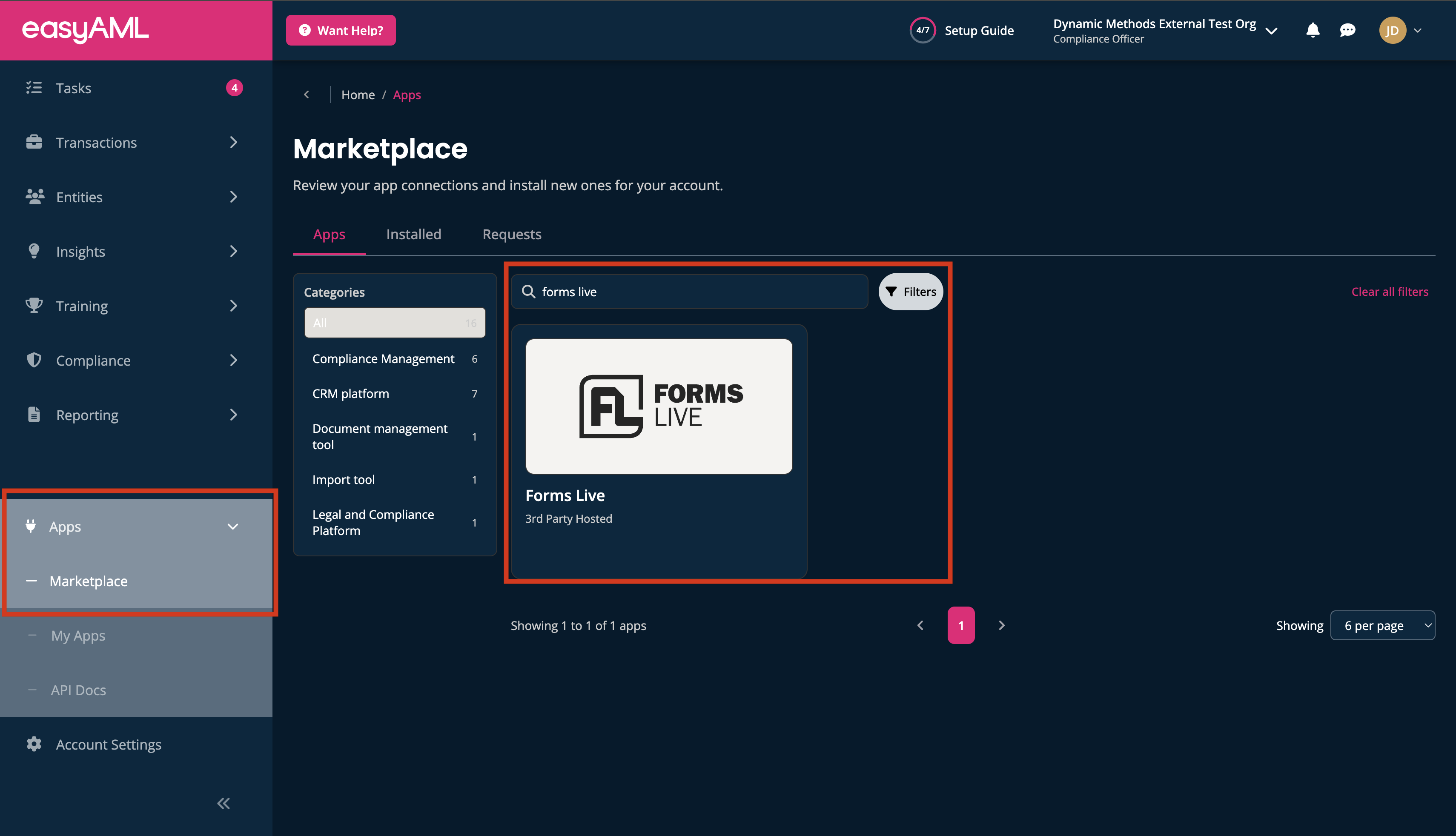The image size is (1456, 836).
Task: Open My Apps in the sidebar
Action: click(136, 636)
